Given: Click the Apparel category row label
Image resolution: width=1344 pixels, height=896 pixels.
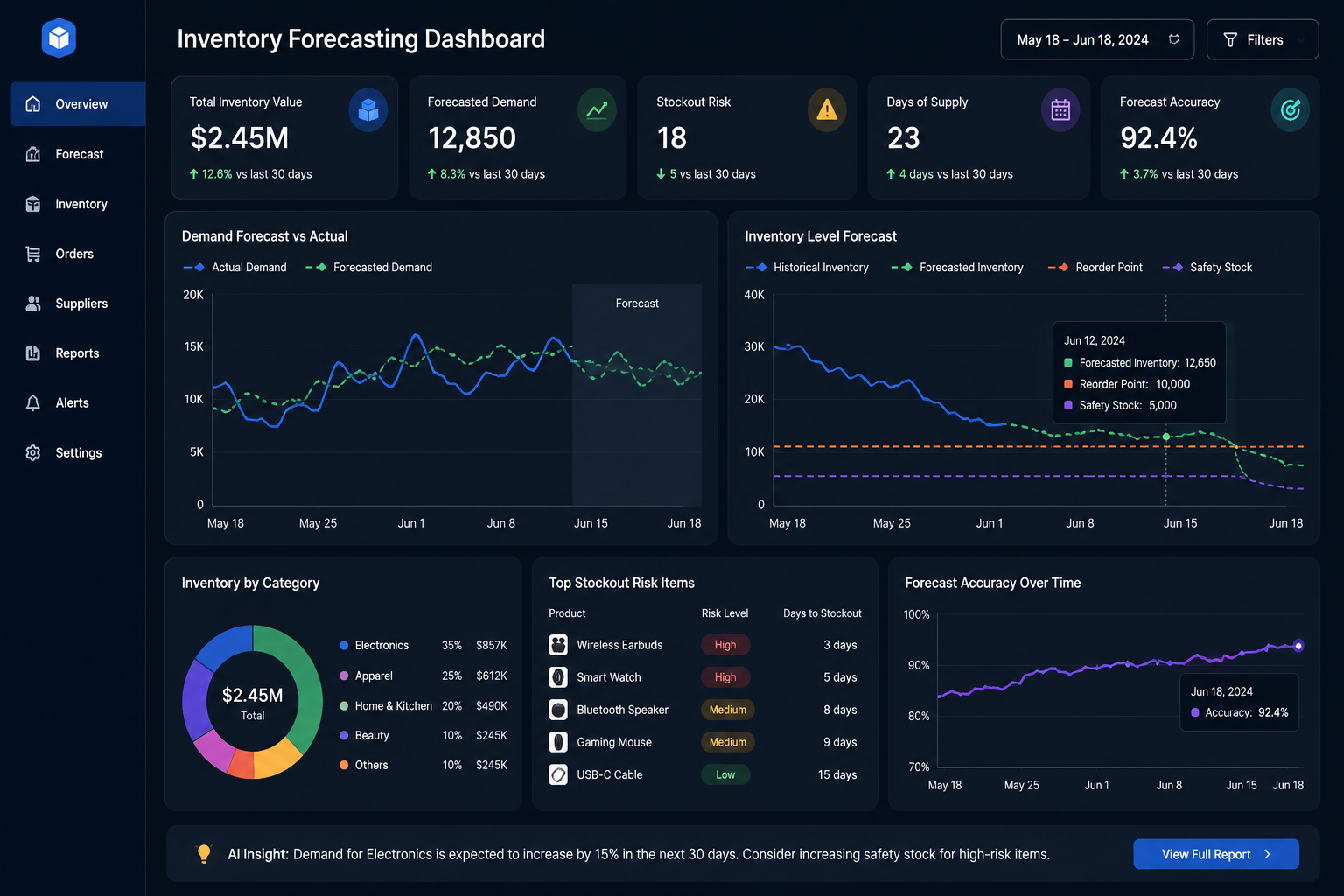Looking at the screenshot, I should click(x=374, y=676).
